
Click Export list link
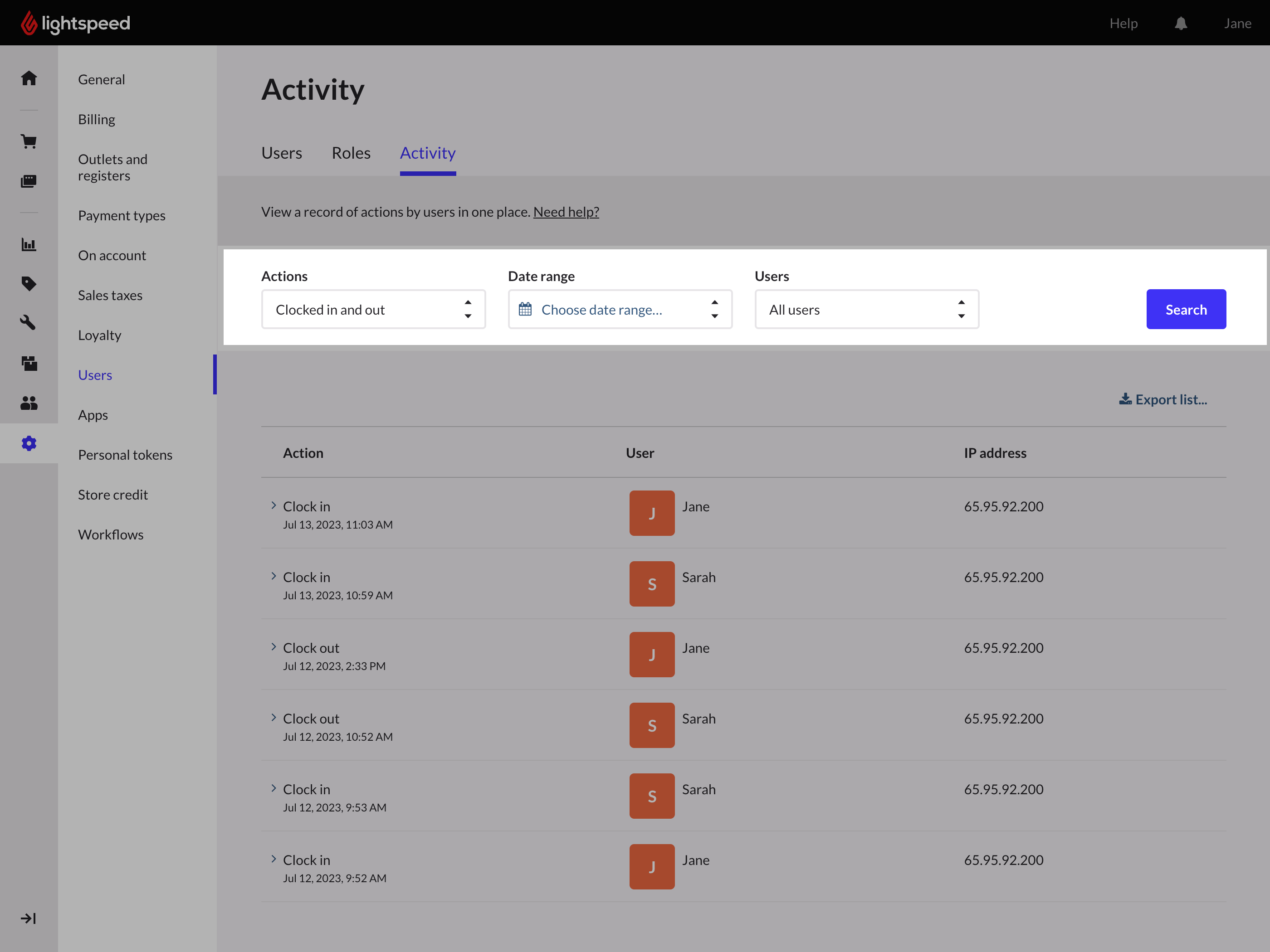(x=1163, y=399)
